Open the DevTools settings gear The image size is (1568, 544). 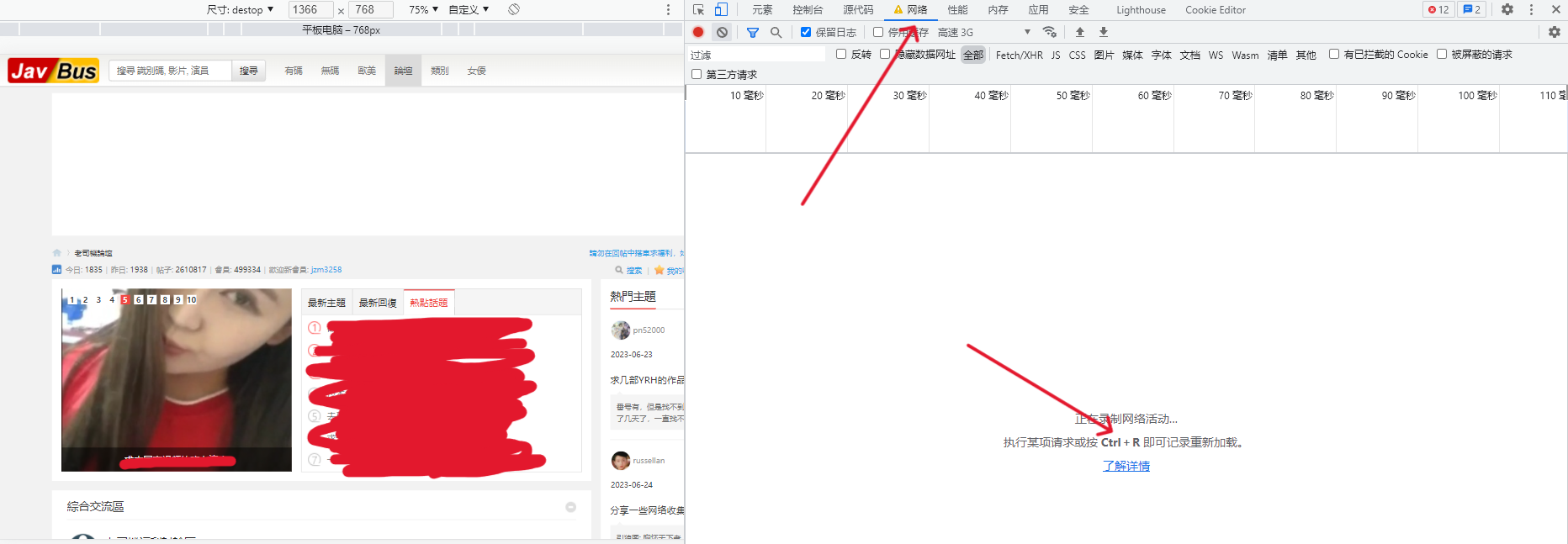point(1507,9)
